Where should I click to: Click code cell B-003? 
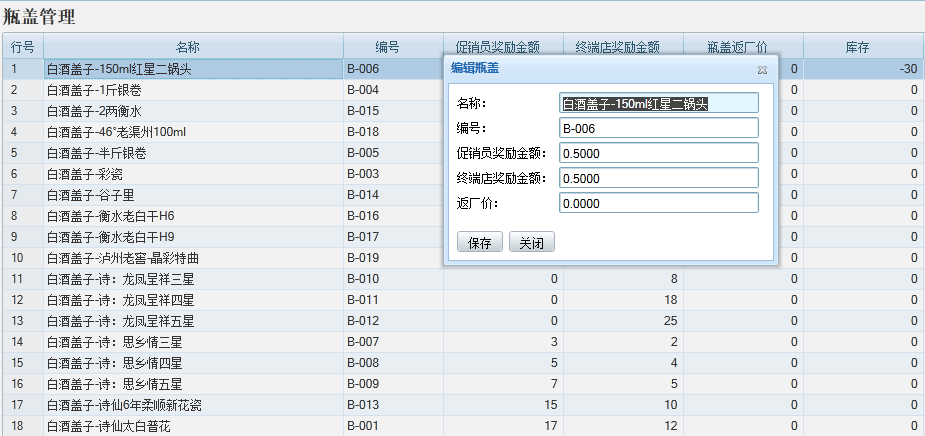(x=393, y=174)
